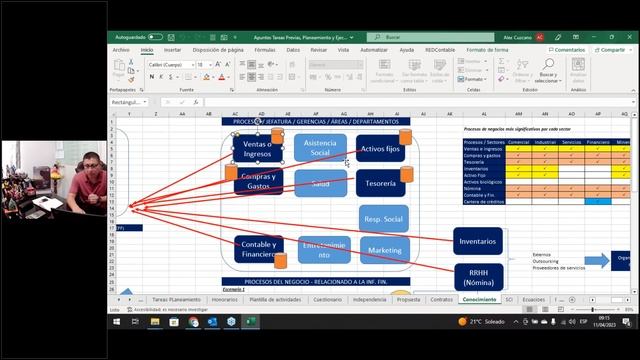
Task: Select the Inventarios shape
Action: (478, 241)
